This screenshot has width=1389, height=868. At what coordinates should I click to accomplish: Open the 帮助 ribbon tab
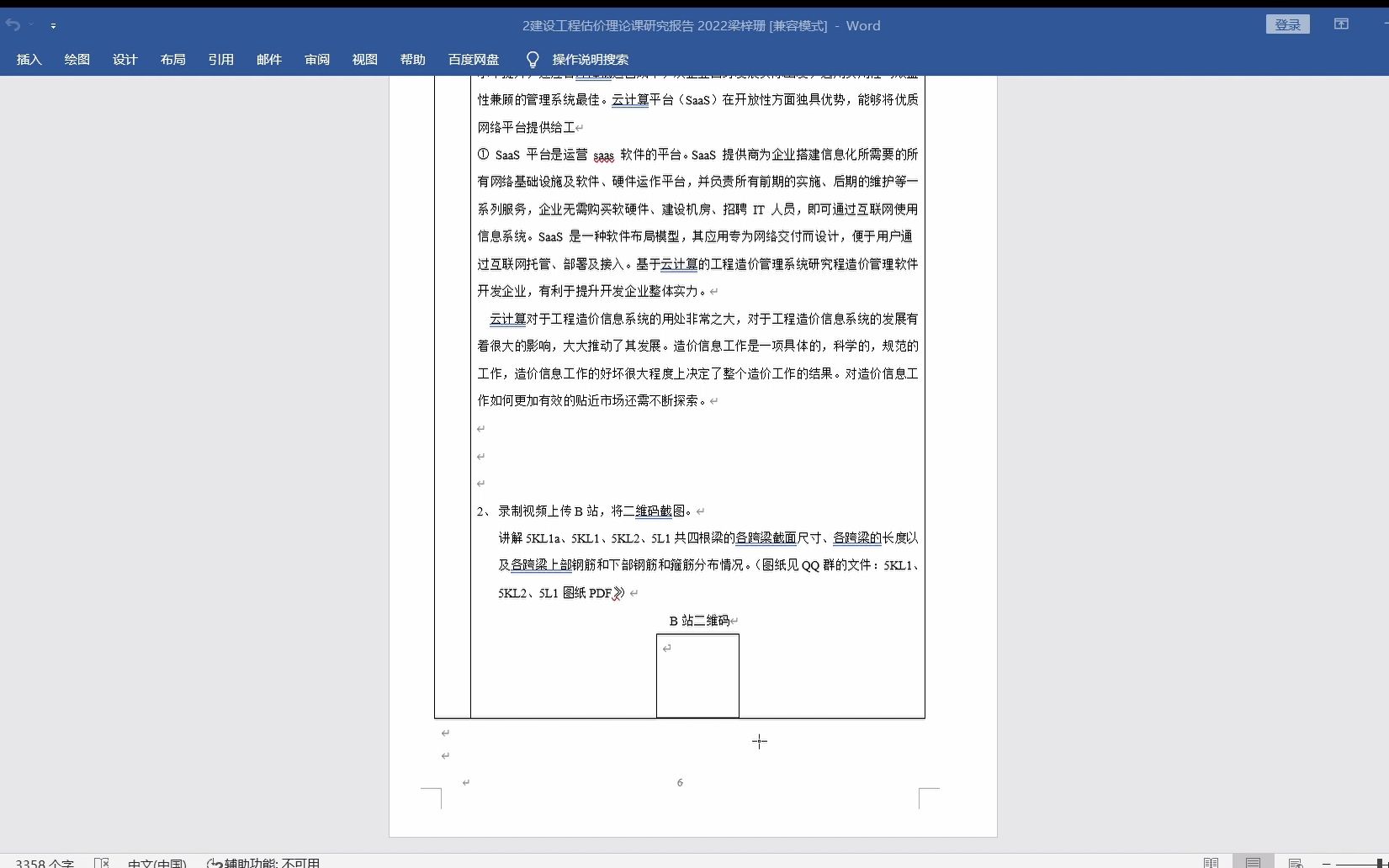click(412, 60)
